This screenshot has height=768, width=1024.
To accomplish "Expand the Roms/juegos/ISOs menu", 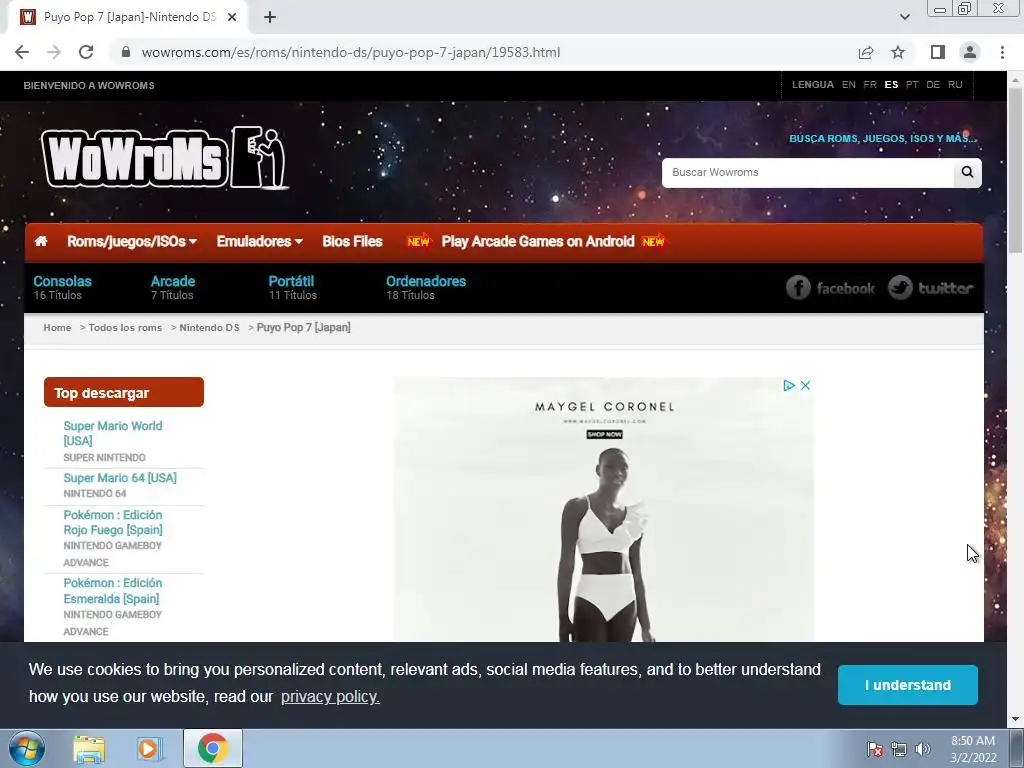I will coord(132,242).
